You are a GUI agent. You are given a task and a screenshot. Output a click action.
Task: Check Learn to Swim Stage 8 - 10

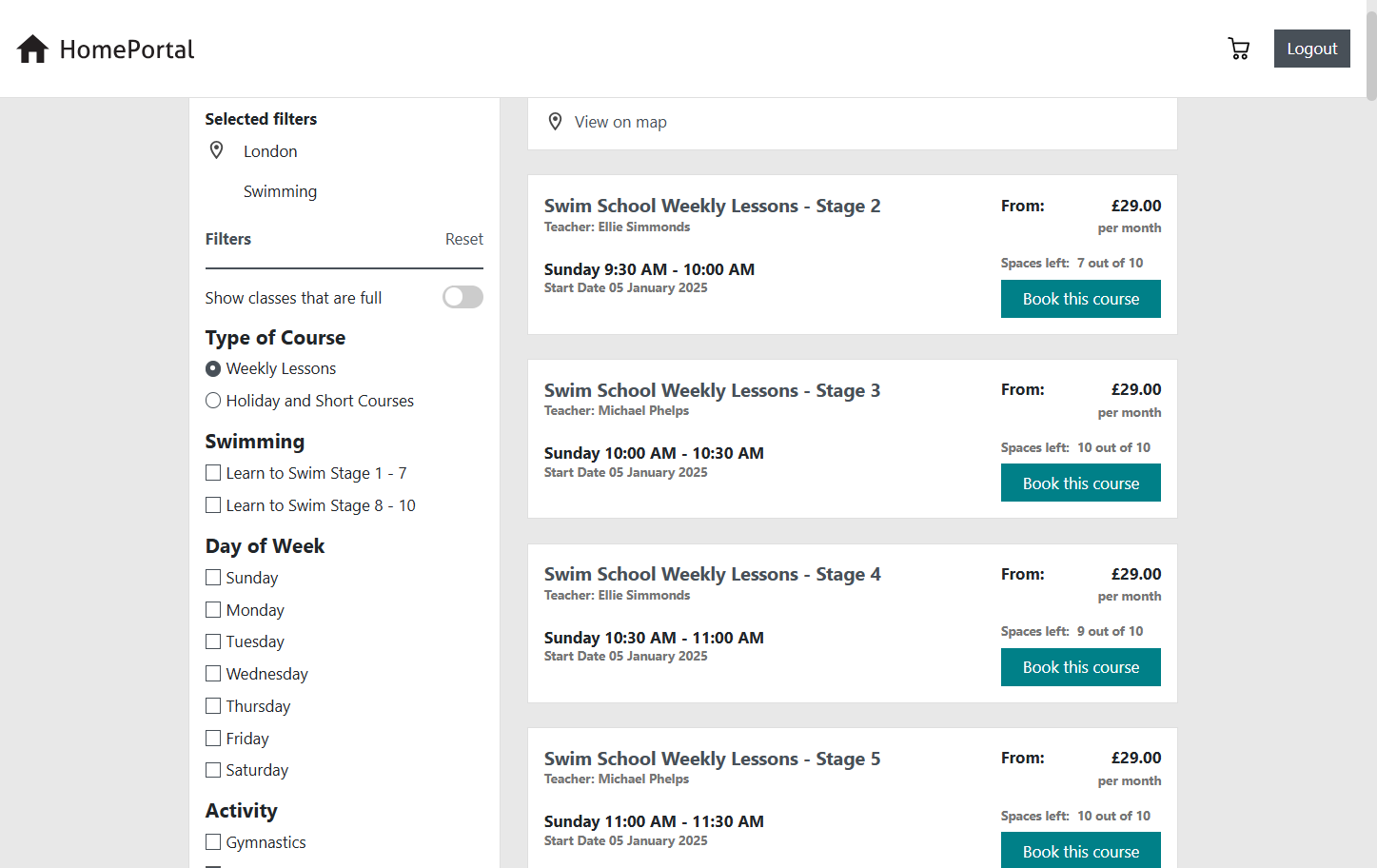[213, 505]
